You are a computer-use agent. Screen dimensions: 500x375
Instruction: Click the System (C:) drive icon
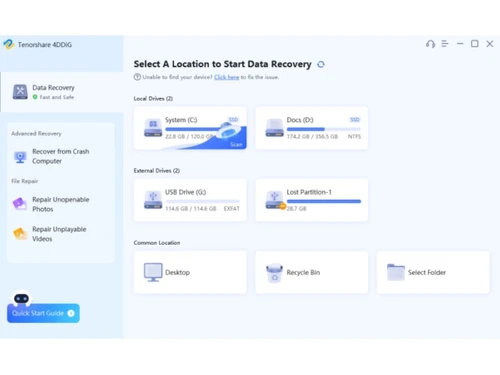tap(153, 128)
